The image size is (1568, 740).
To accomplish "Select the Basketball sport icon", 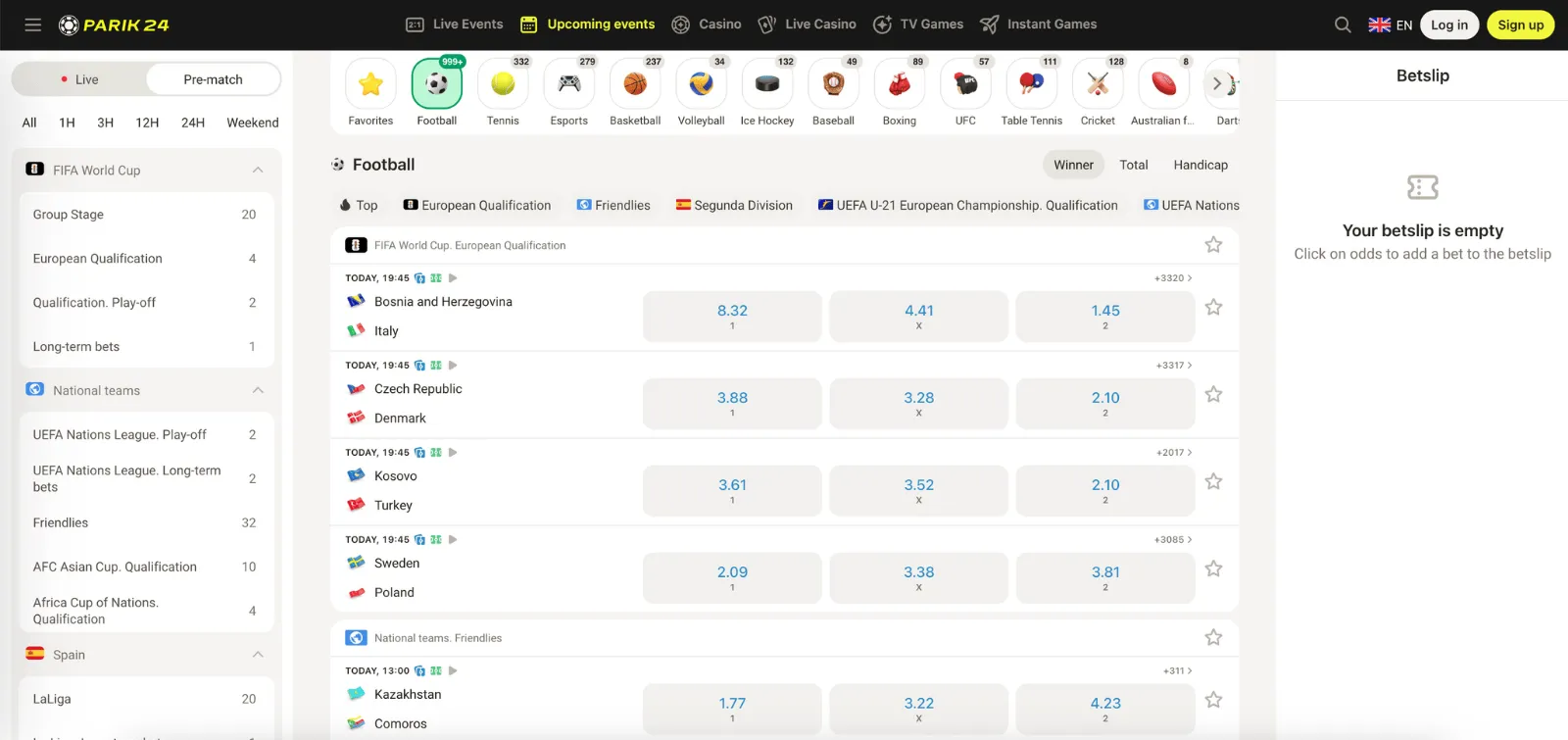I will pos(635,85).
